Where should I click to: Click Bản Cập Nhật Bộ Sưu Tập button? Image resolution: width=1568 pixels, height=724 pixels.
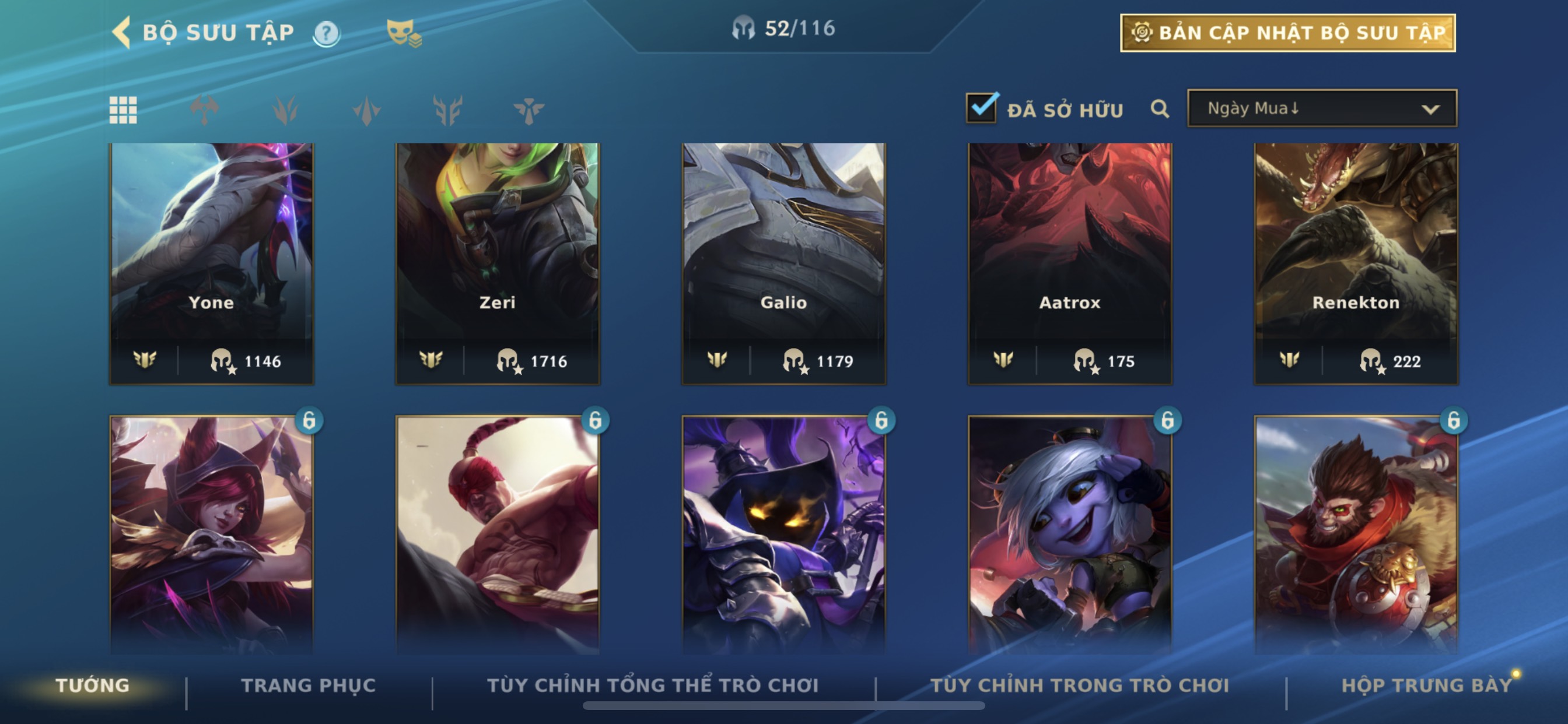(1288, 33)
